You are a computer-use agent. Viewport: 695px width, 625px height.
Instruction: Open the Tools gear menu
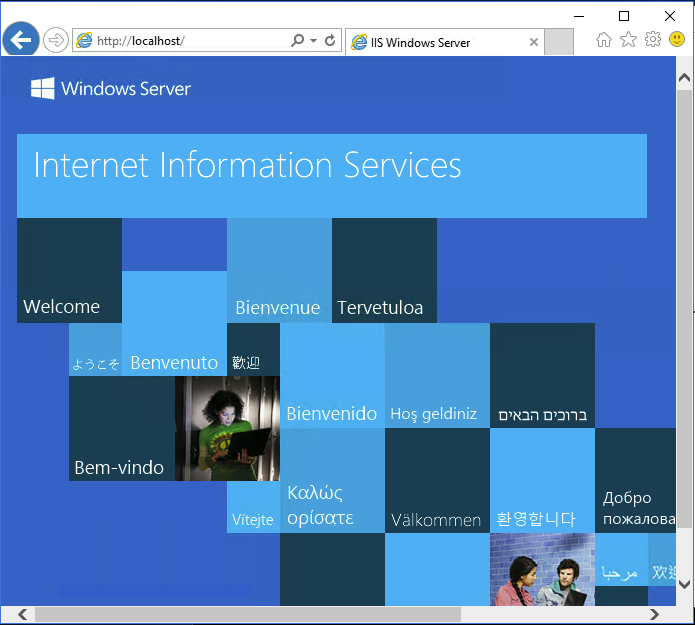652,39
